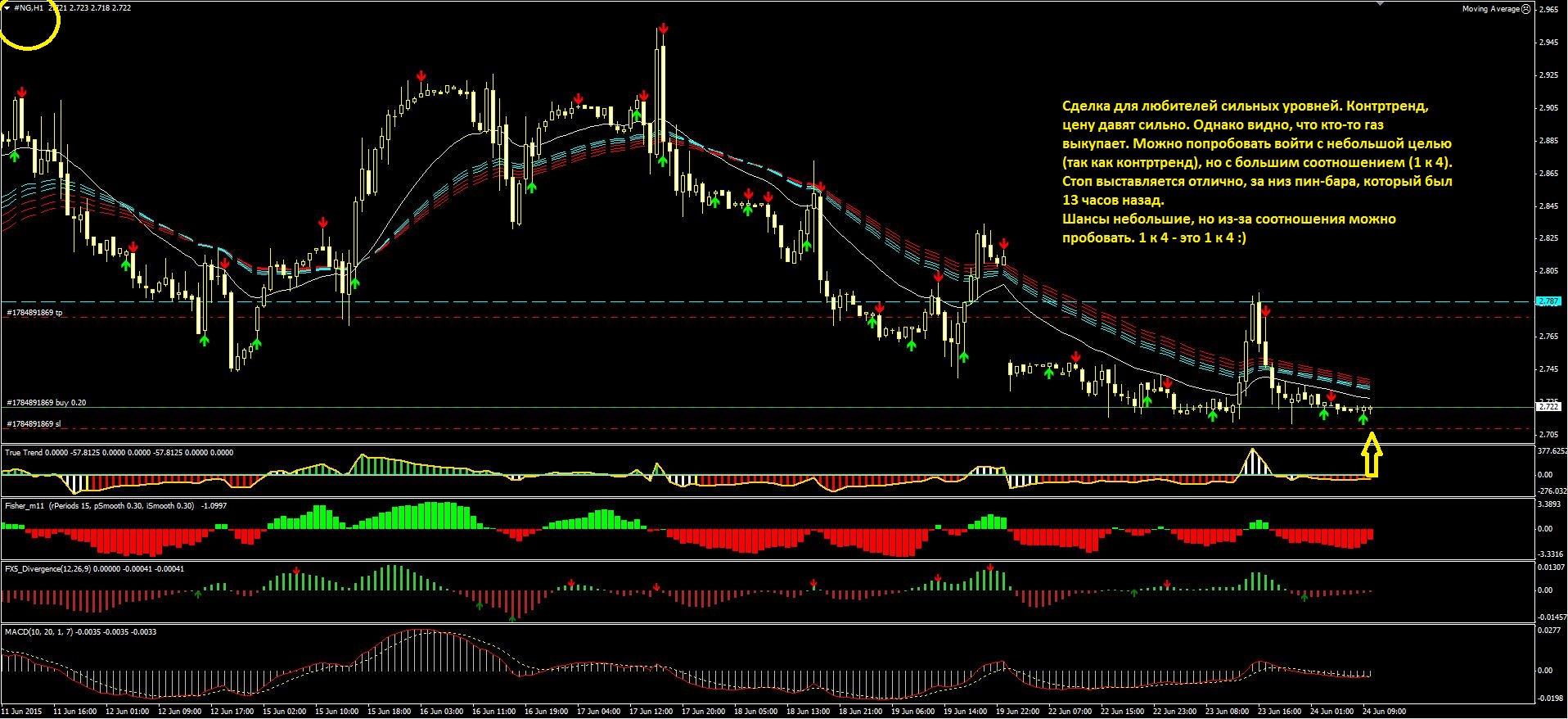Image resolution: width=1568 pixels, height=719 pixels.
Task: Click the 377.6252 True Trend scale value
Action: point(1552,451)
